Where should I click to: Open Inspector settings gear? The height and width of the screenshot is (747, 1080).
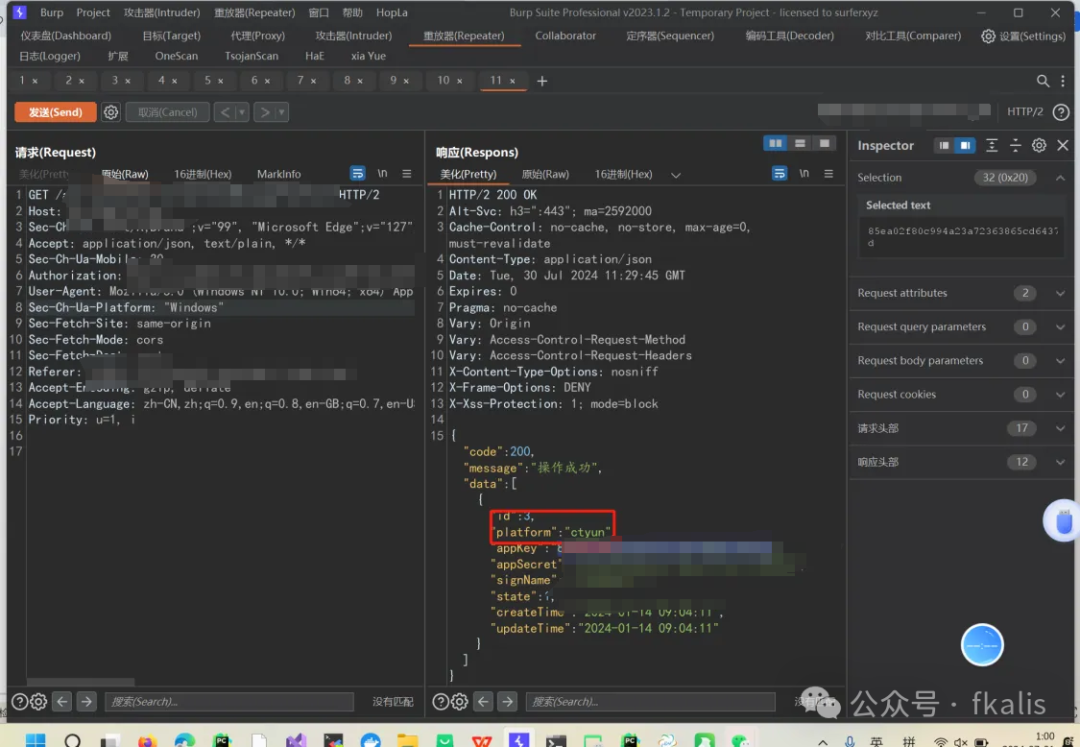coord(1039,145)
